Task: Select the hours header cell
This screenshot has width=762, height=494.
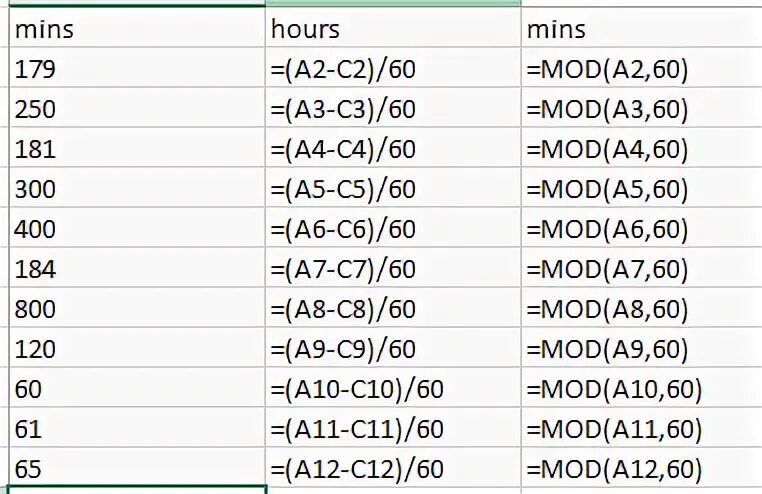Action: pos(393,27)
